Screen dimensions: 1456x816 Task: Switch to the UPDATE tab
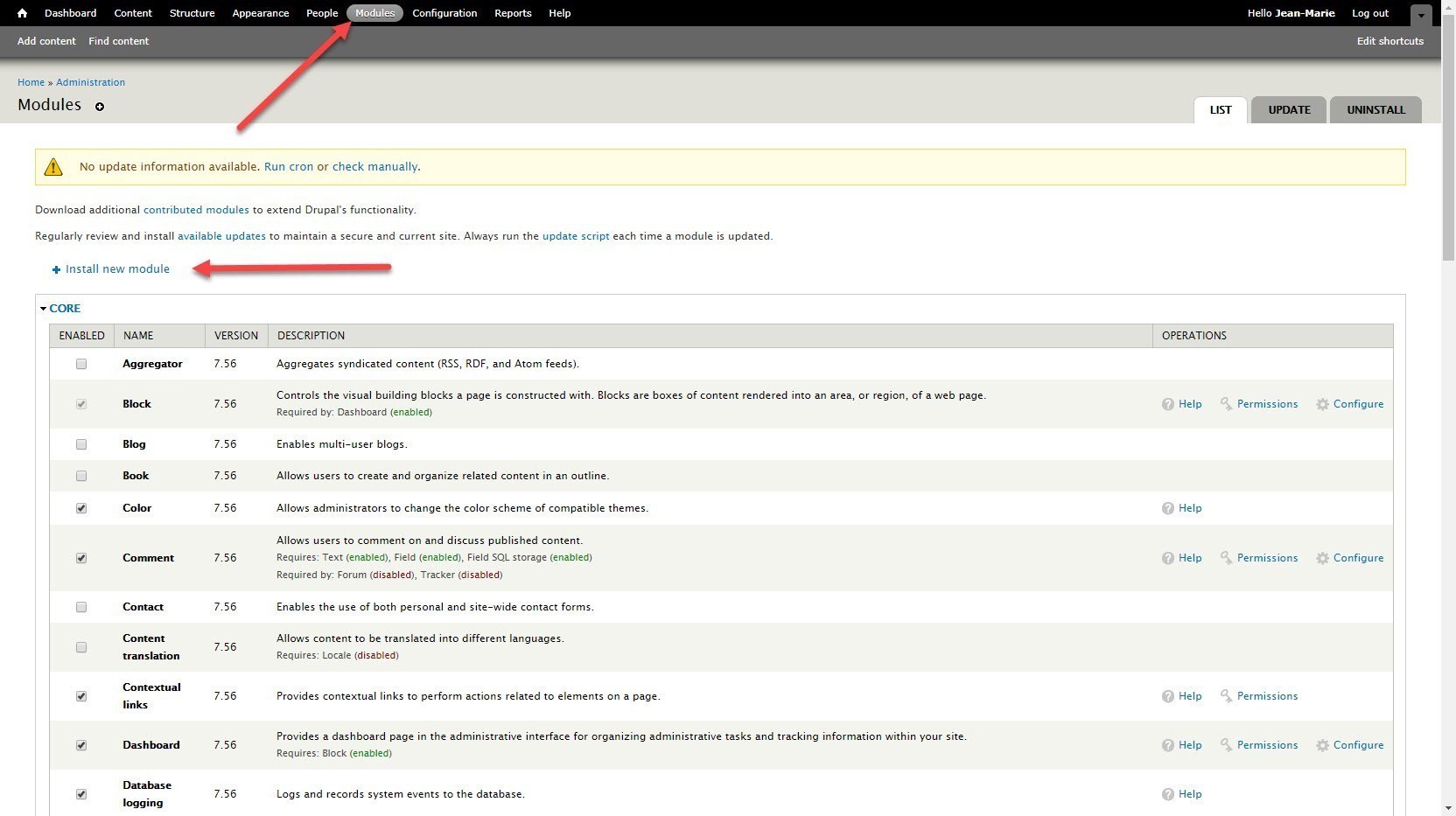coord(1288,109)
